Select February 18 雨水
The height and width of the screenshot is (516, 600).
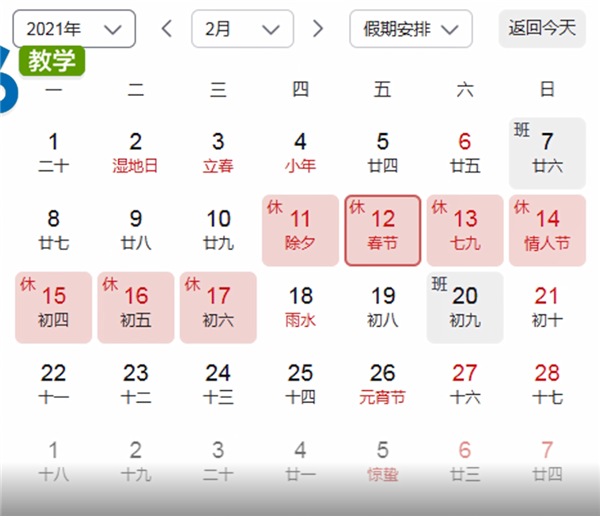(300, 307)
